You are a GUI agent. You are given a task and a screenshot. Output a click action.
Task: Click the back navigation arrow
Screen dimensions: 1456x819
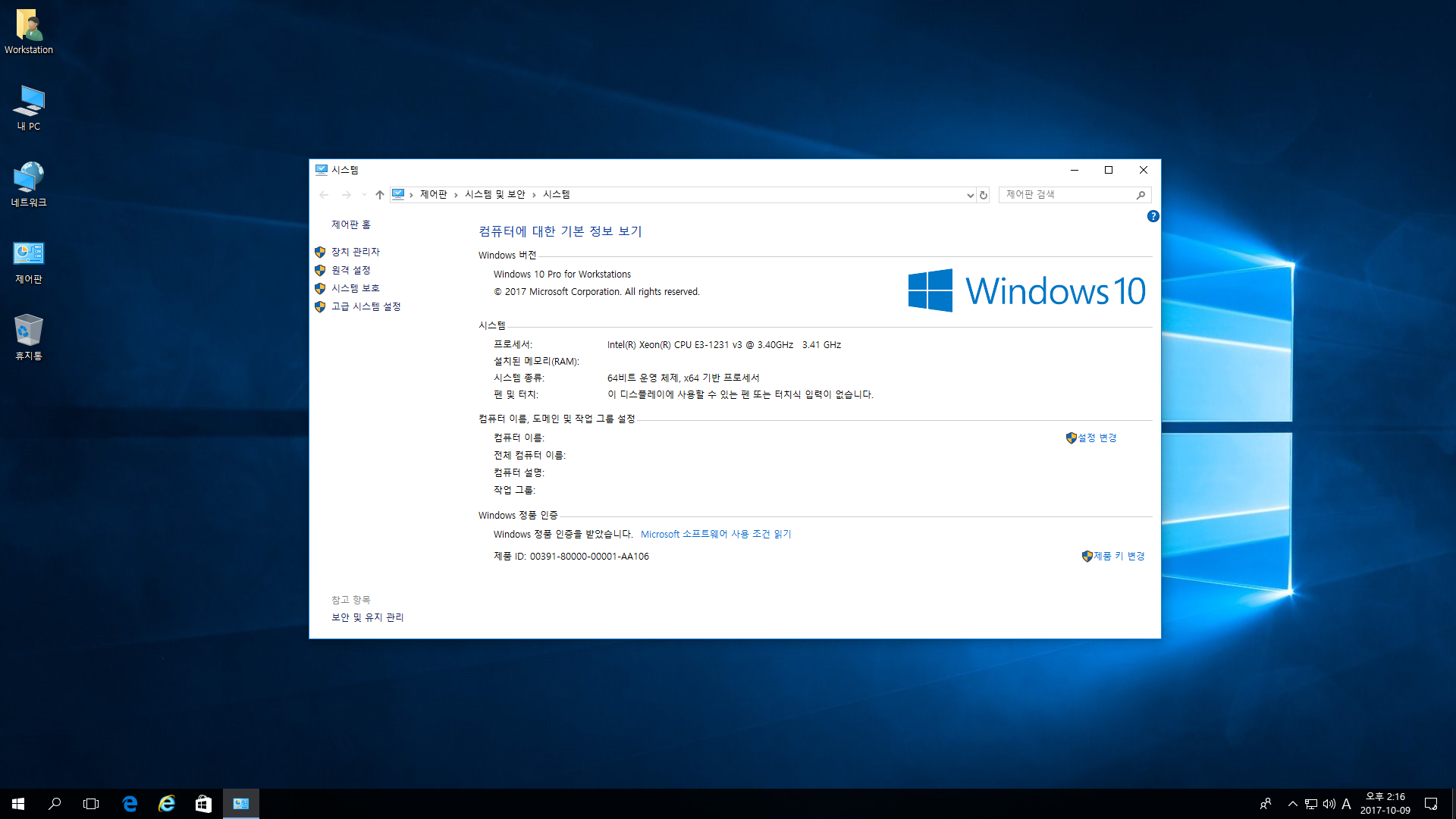click(324, 195)
